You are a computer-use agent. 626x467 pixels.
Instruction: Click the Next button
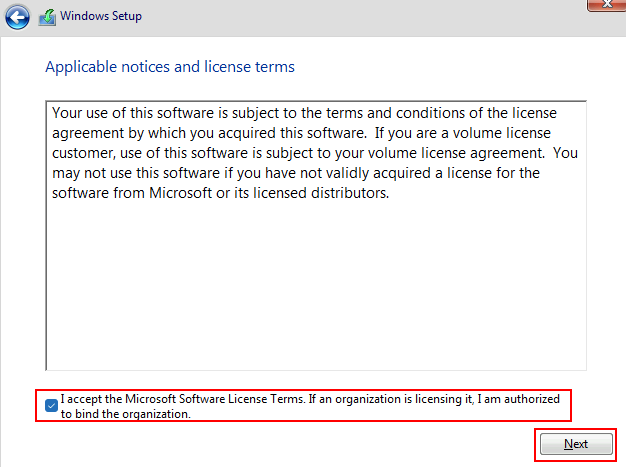click(576, 444)
